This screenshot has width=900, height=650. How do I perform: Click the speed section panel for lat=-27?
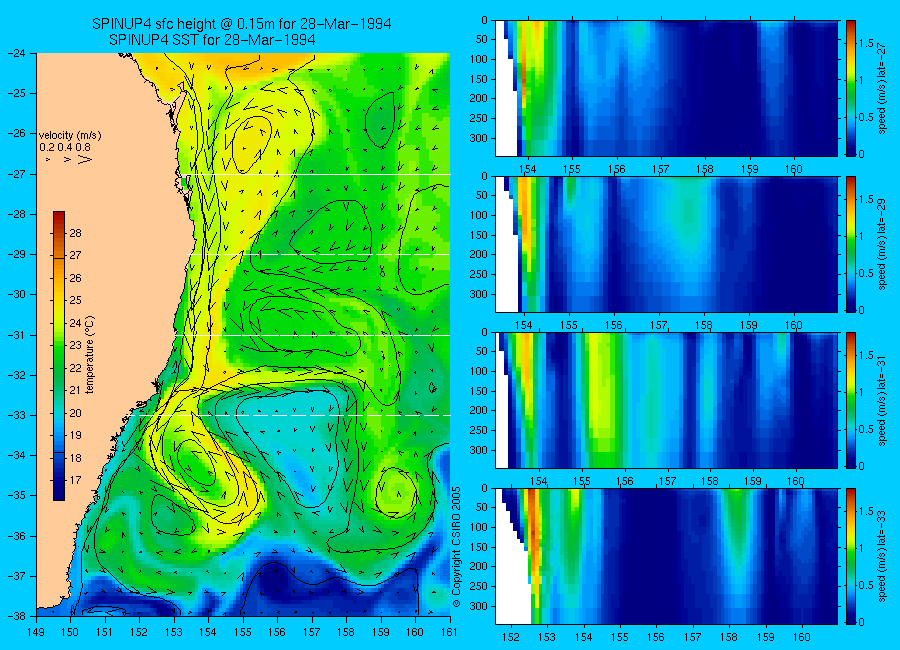666,88
